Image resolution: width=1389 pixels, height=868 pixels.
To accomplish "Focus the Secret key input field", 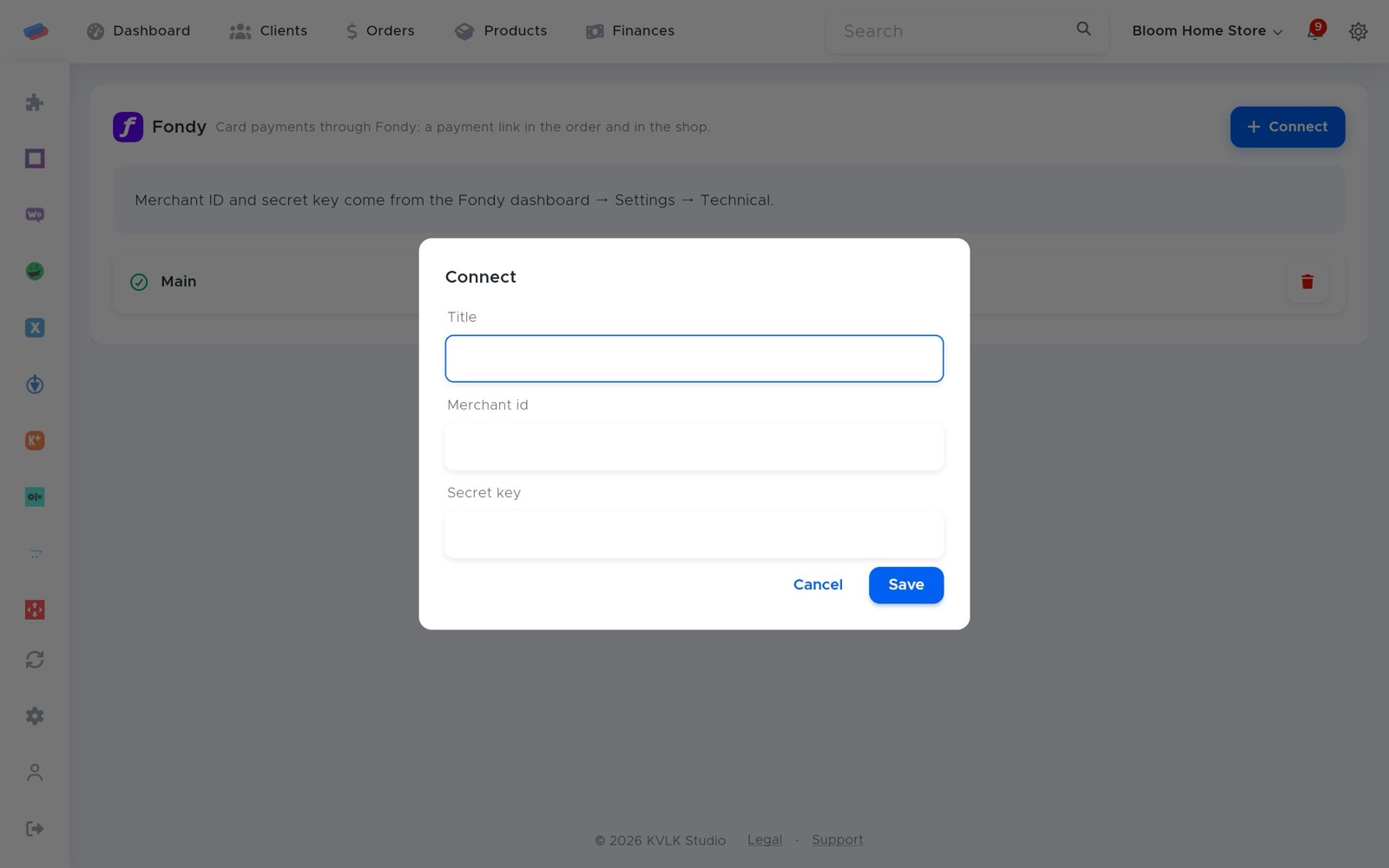I will coord(694,535).
